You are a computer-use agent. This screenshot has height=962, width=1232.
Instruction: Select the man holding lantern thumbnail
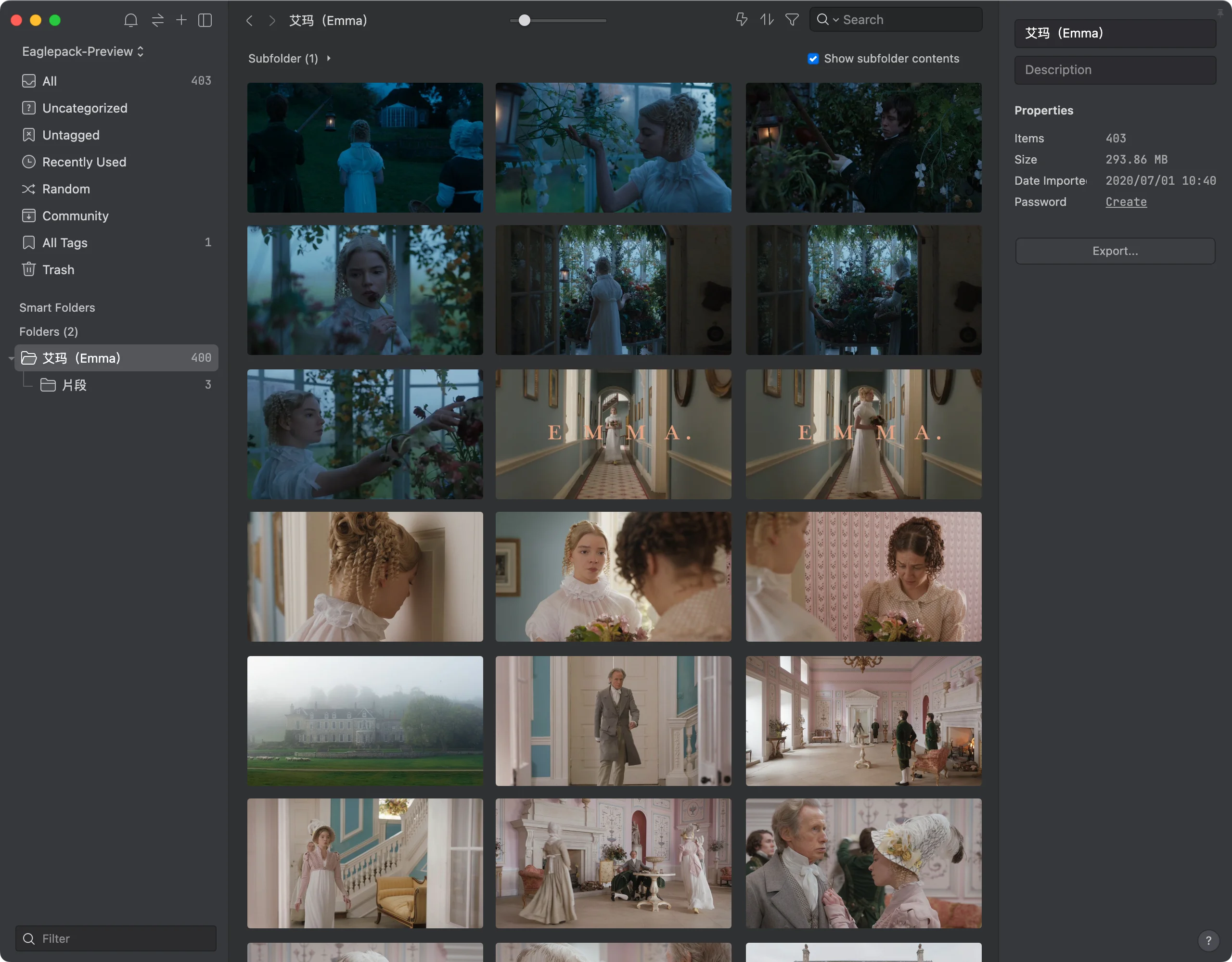863,148
